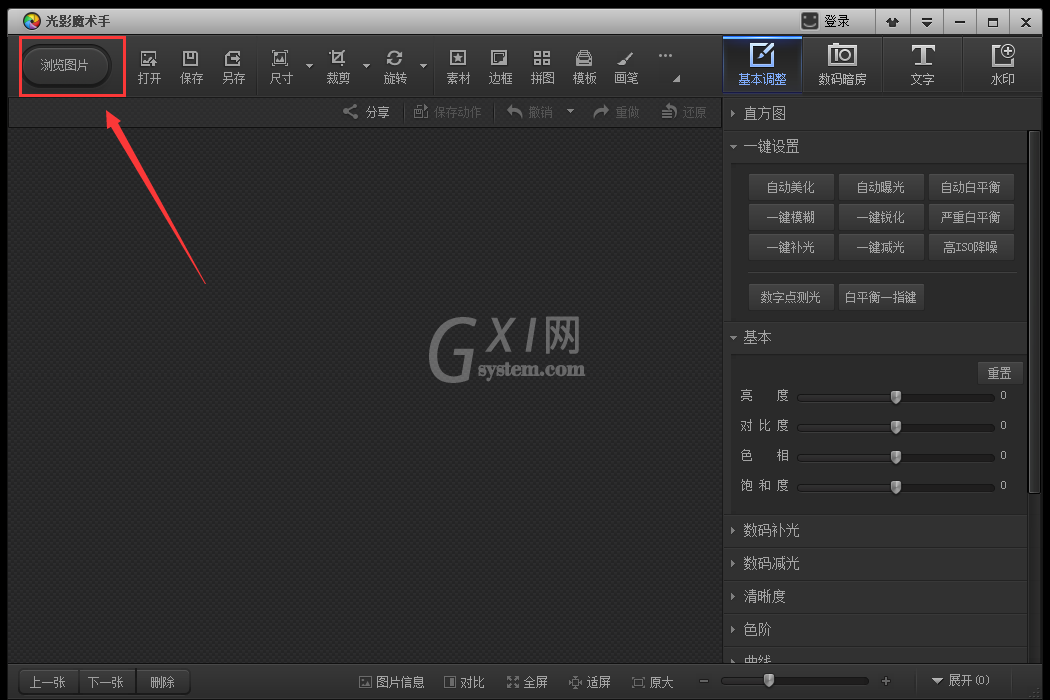Switch to 基本调整 tab
Viewport: 1050px width, 700px height.
coord(762,64)
